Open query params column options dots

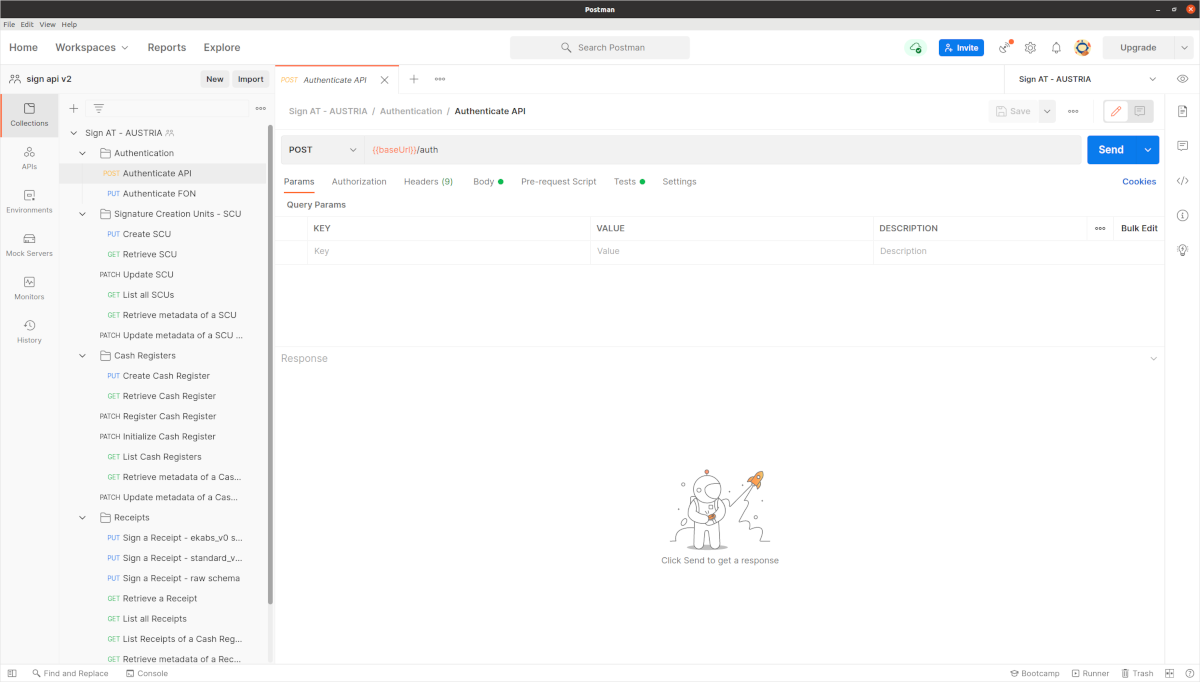[1100, 228]
